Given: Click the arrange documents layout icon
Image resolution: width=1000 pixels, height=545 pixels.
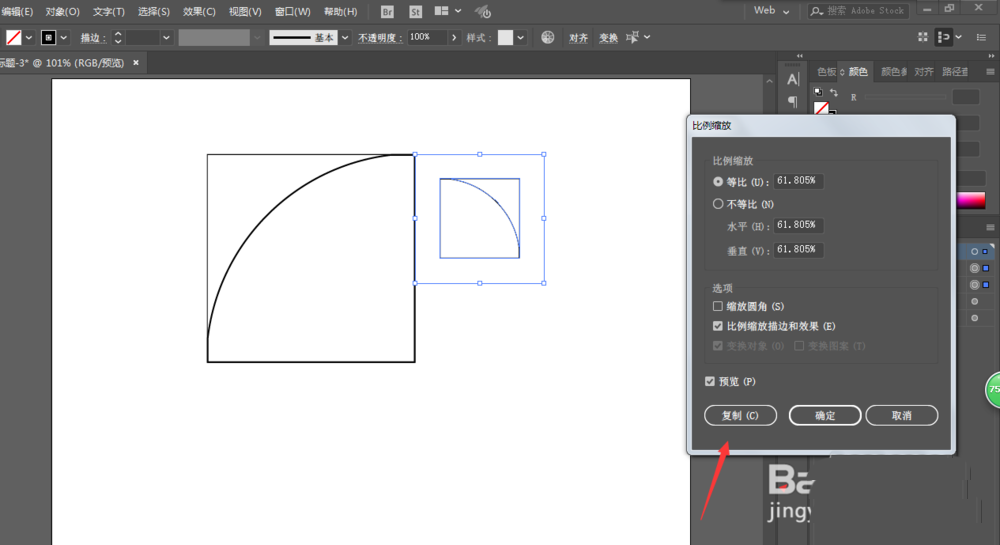Looking at the screenshot, I should pyautogui.click(x=441, y=11).
